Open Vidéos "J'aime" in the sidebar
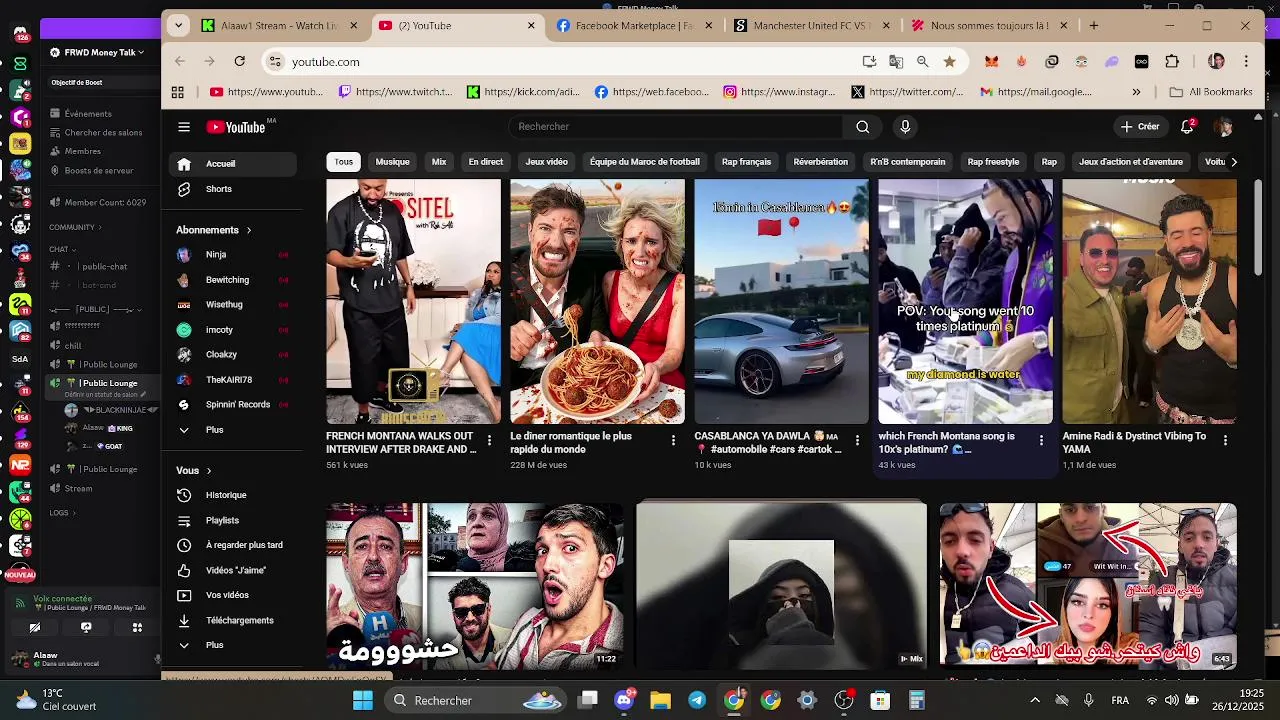The height and width of the screenshot is (720, 1280). [236, 570]
